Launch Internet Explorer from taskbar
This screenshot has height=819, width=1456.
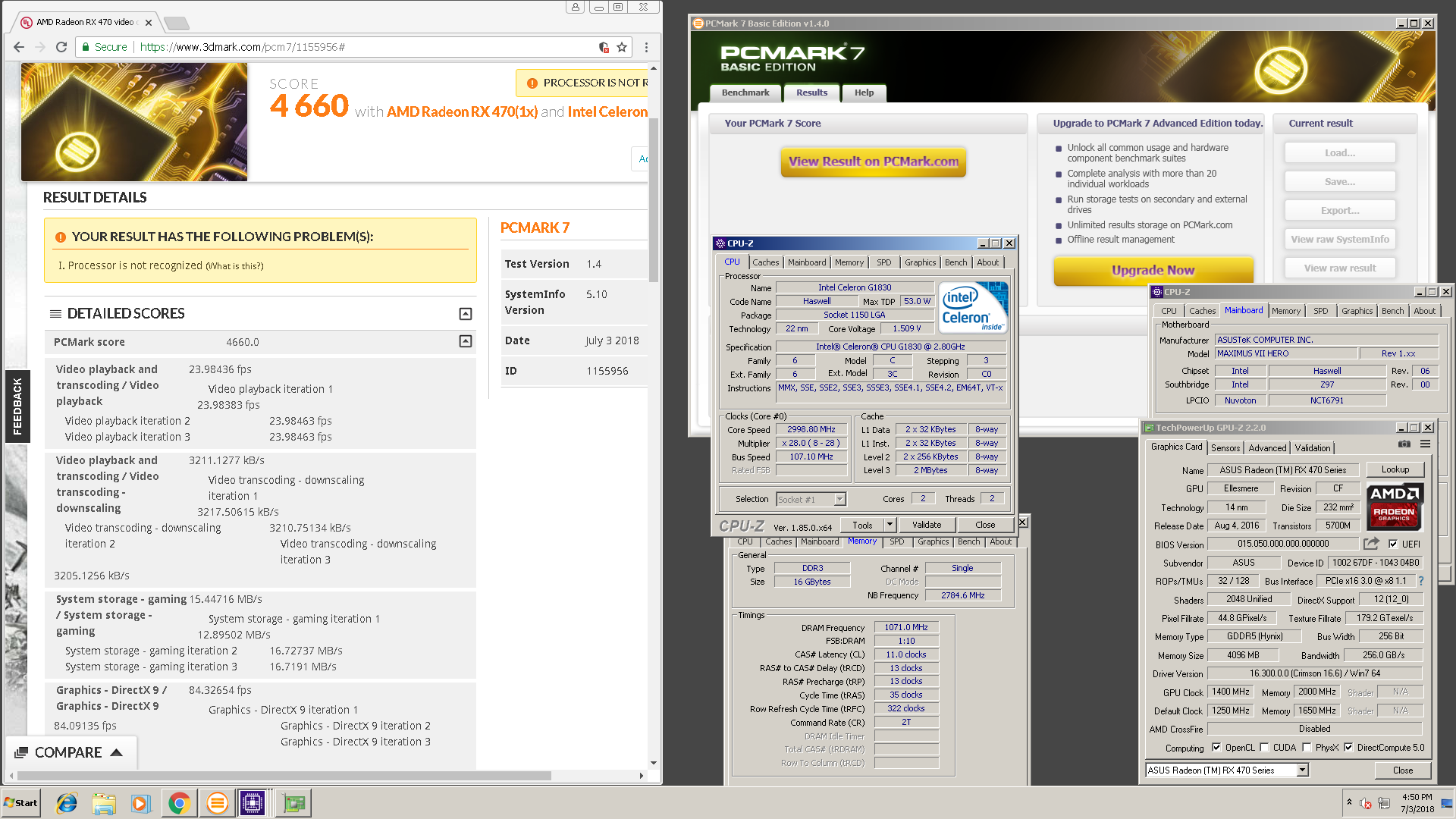(x=67, y=803)
